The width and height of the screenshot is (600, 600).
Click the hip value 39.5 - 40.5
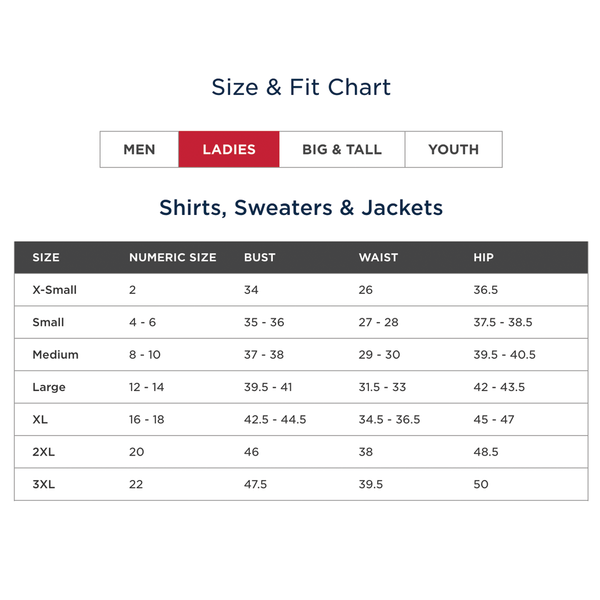(504, 355)
